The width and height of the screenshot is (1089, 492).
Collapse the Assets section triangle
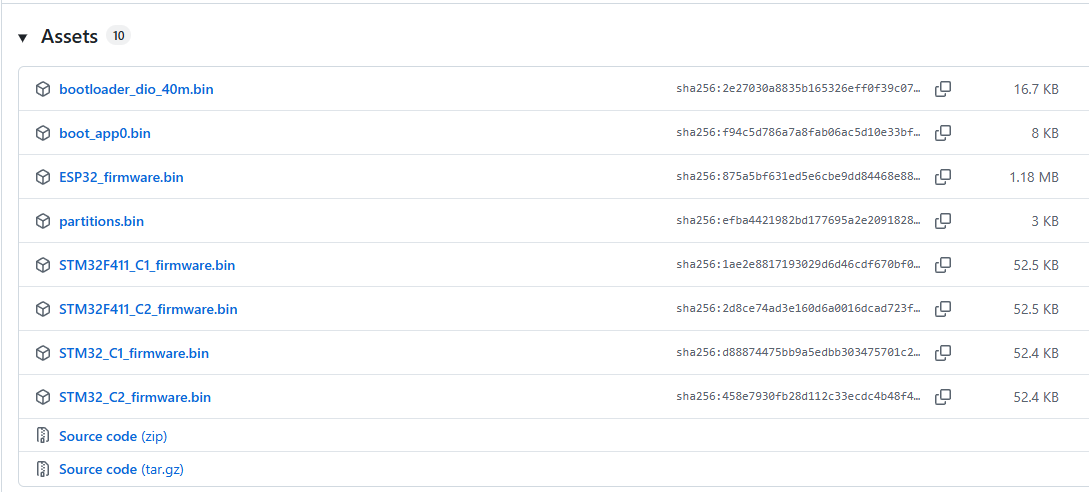[x=23, y=38]
